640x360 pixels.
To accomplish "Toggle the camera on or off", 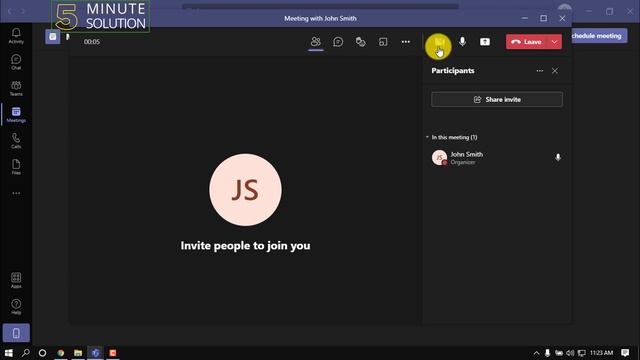I will coord(439,42).
